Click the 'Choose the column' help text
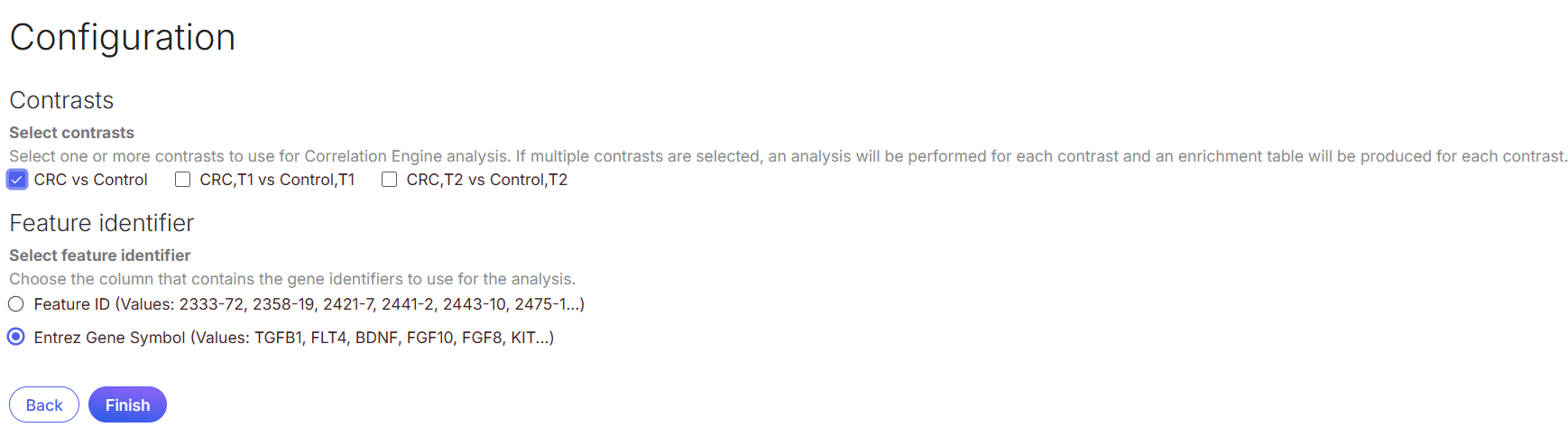1568x437 pixels. click(x=292, y=279)
